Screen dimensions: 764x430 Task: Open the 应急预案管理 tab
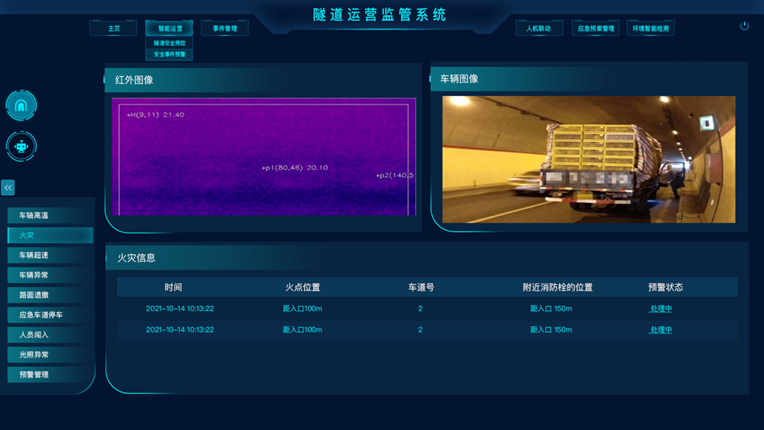[595, 28]
